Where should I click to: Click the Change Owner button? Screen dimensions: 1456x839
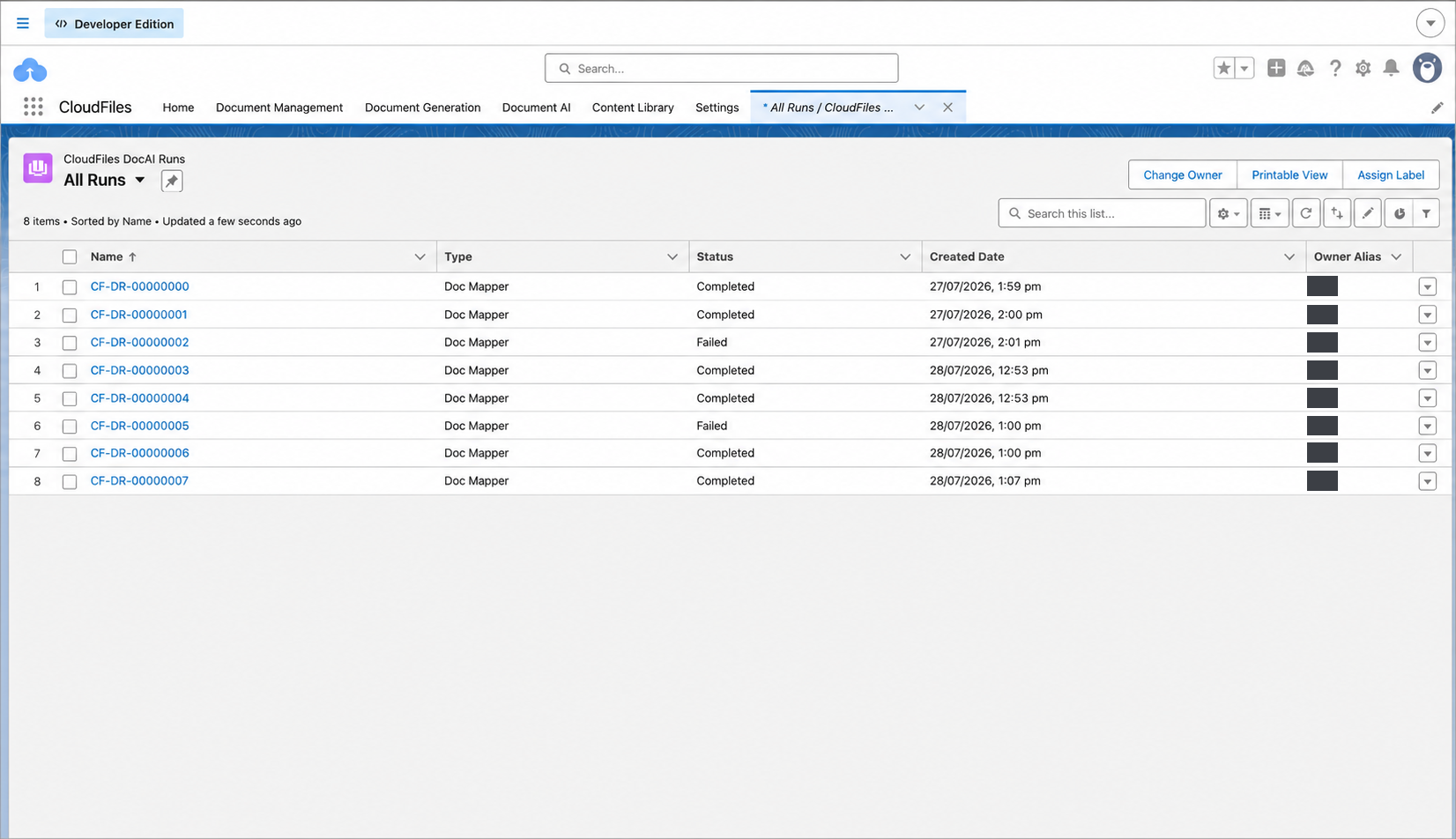(1183, 174)
